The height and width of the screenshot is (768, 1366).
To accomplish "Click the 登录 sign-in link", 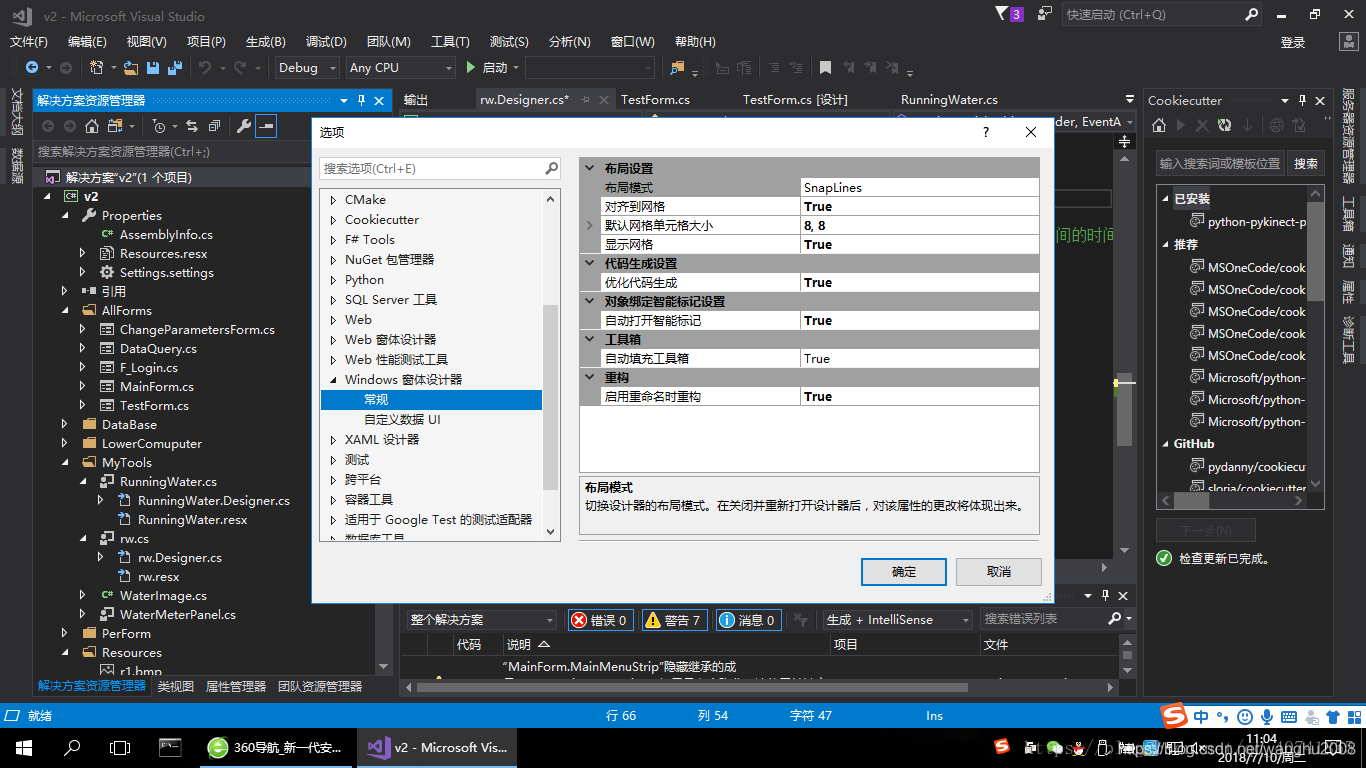I will 1293,42.
